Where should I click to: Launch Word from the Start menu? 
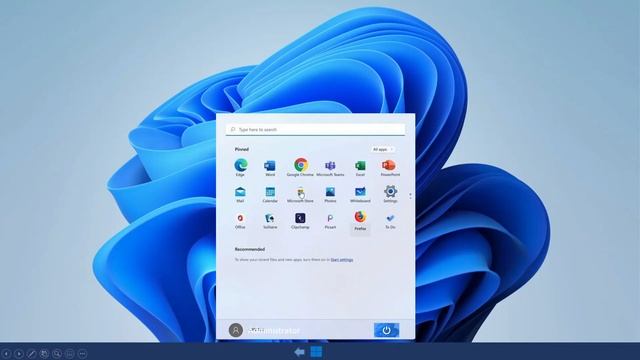(x=270, y=167)
